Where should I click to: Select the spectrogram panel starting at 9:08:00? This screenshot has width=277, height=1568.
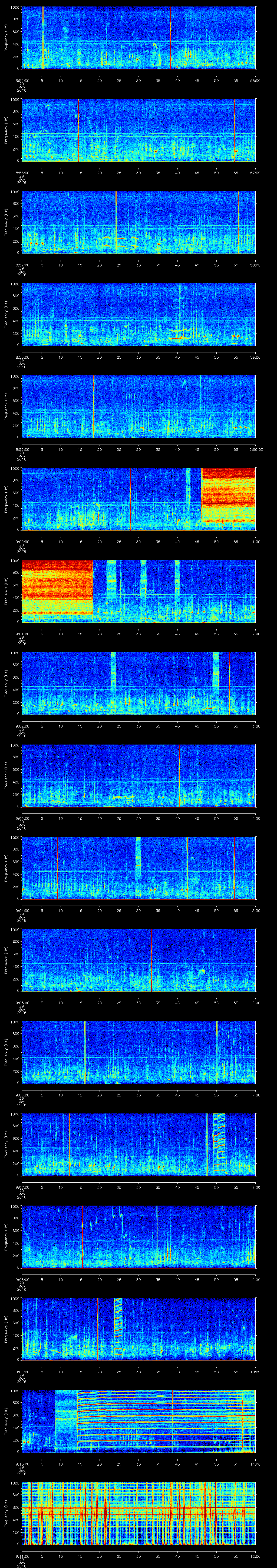tap(139, 1237)
